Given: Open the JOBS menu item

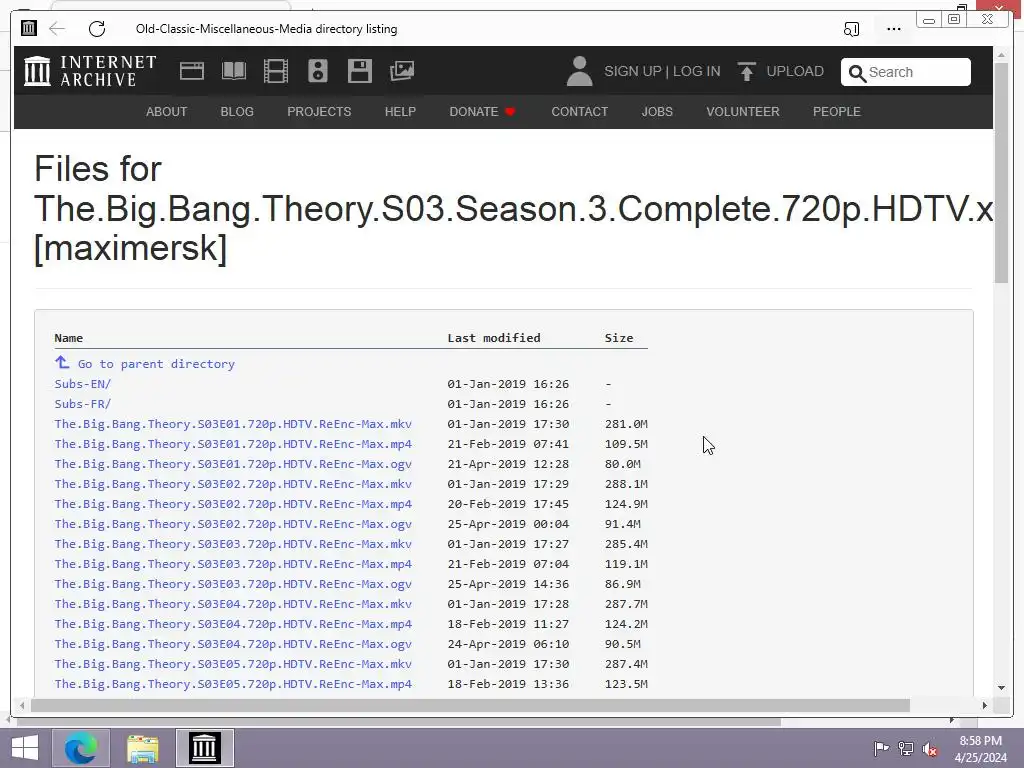Looking at the screenshot, I should tap(657, 112).
